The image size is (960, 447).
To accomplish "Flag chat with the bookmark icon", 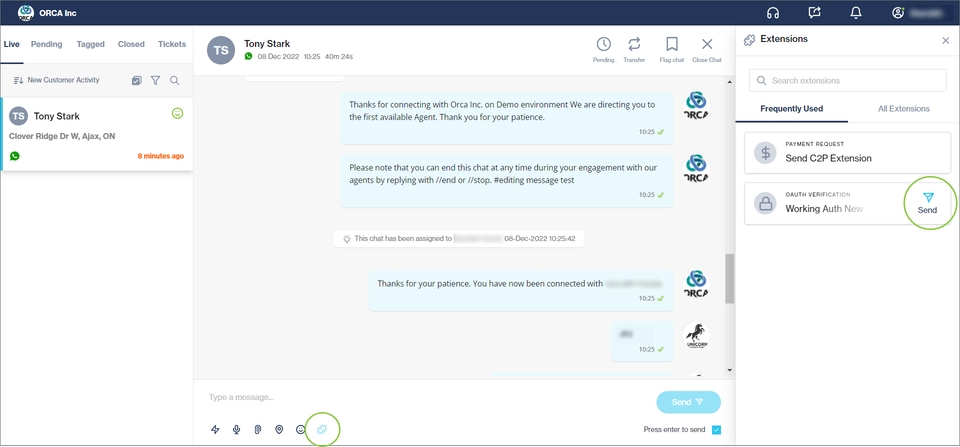I will tap(672, 49).
